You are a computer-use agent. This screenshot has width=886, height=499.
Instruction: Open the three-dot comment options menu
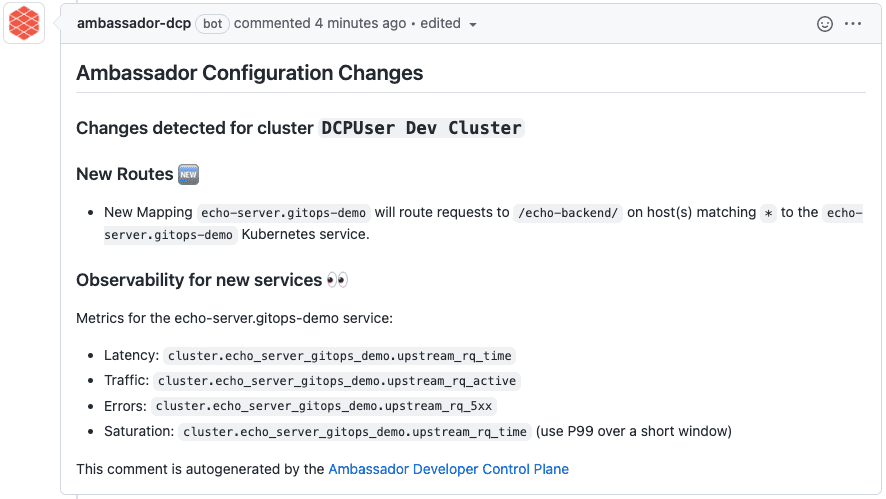853,24
